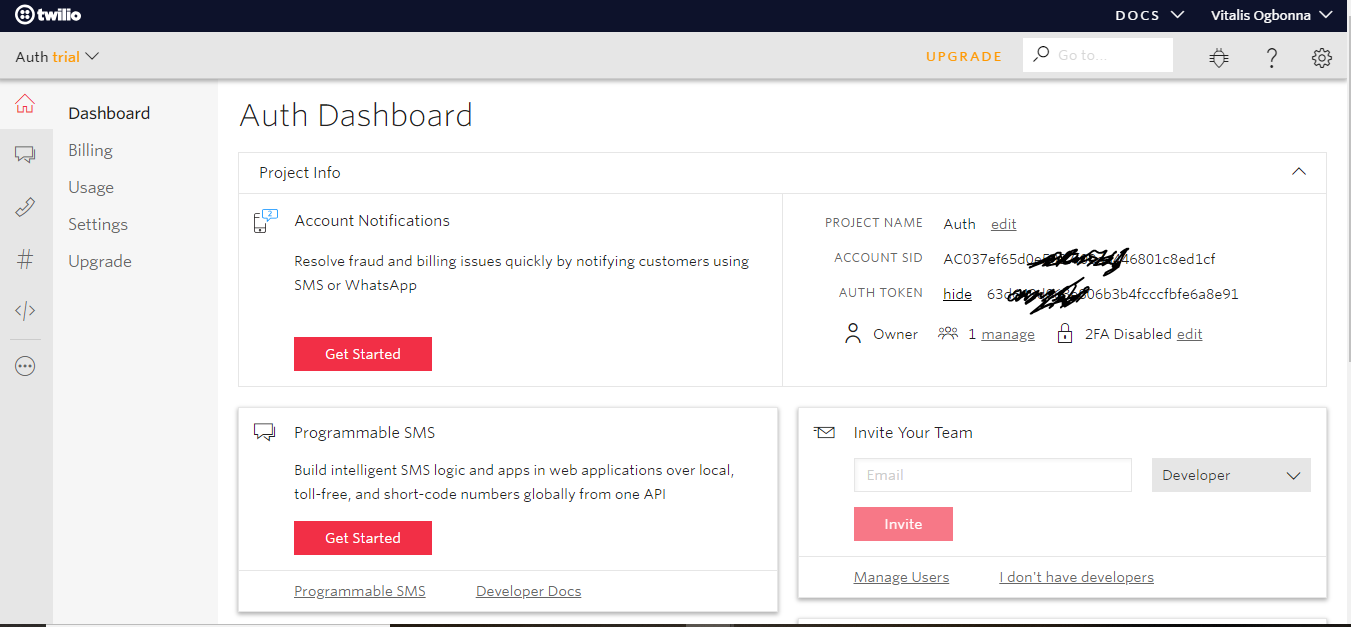This screenshot has width=1351, height=627.
Task: Click the AUTH TOKEN label
Action: click(881, 293)
